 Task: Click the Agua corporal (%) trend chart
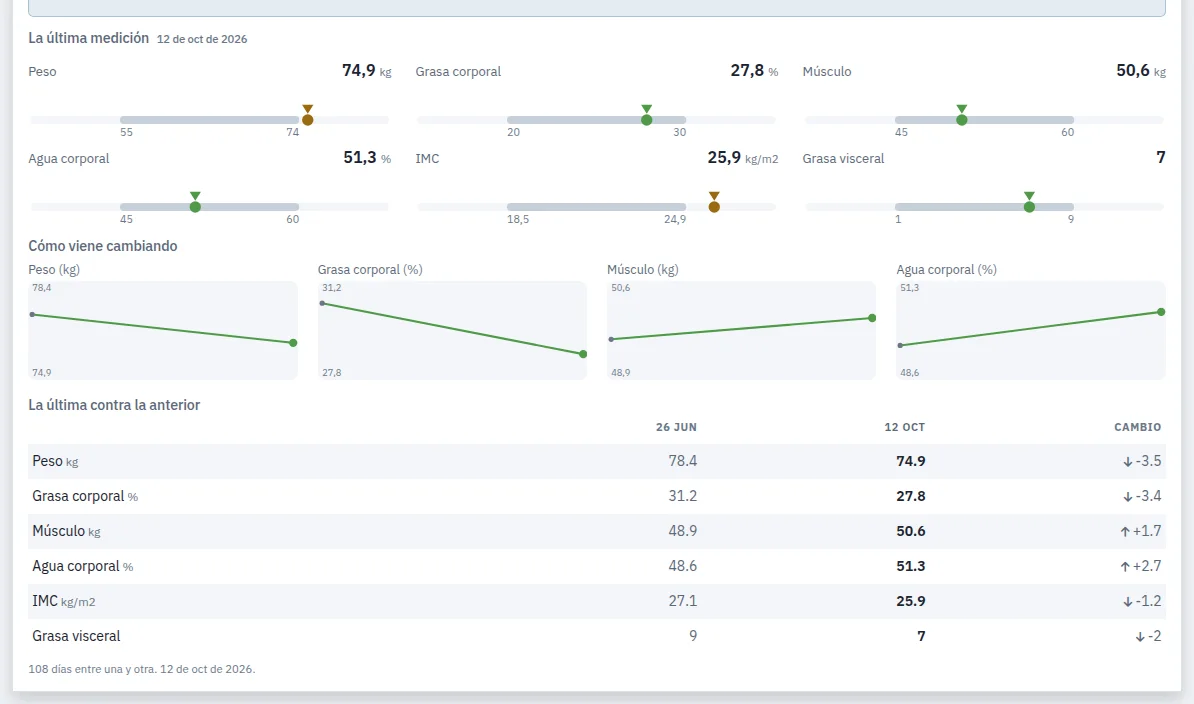[1031, 330]
